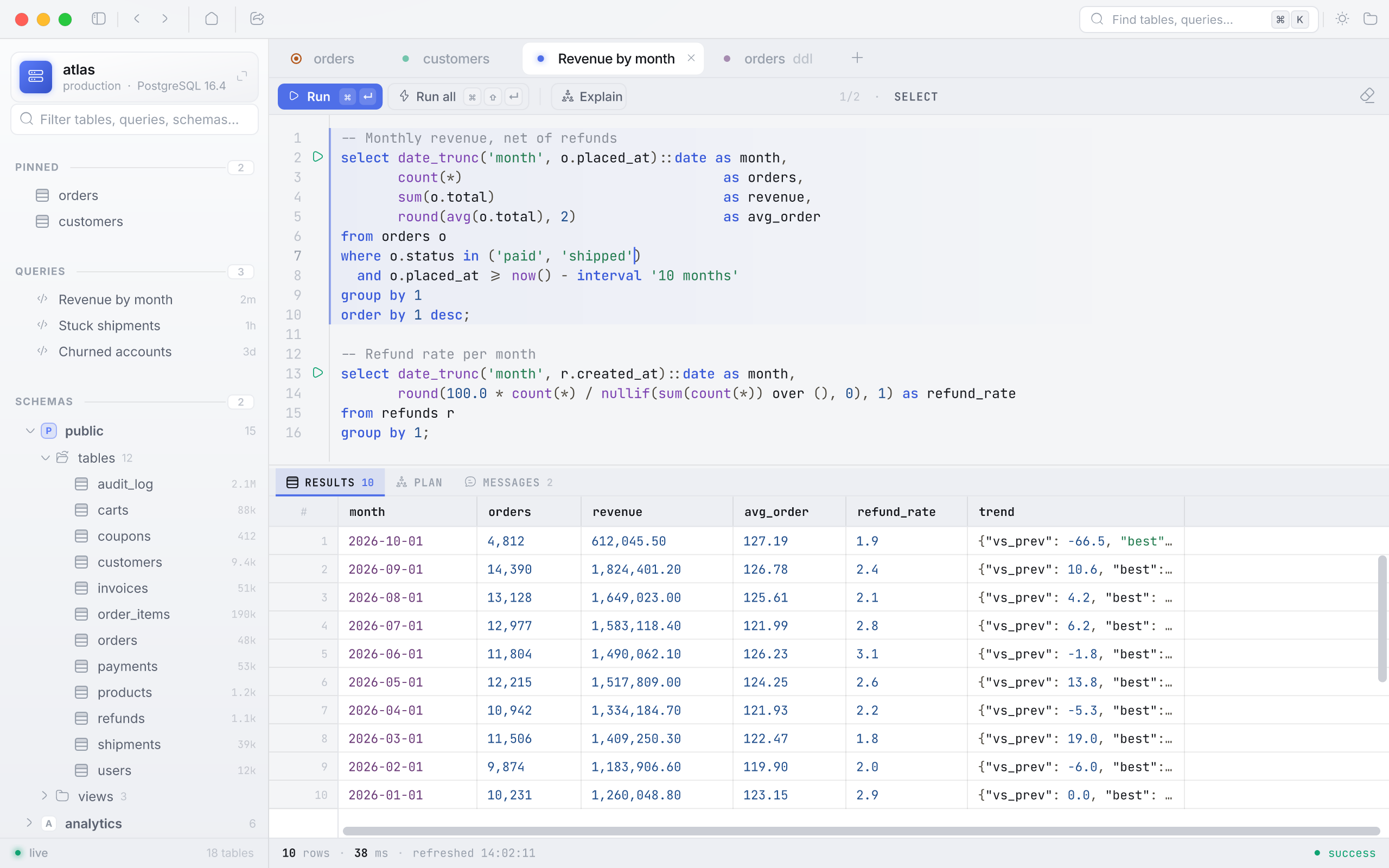
Task: Toggle the sidebar panel icon
Action: pos(99,19)
